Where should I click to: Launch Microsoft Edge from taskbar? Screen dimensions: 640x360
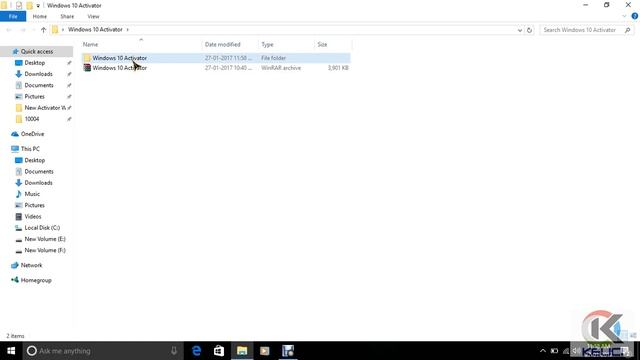tap(196, 351)
